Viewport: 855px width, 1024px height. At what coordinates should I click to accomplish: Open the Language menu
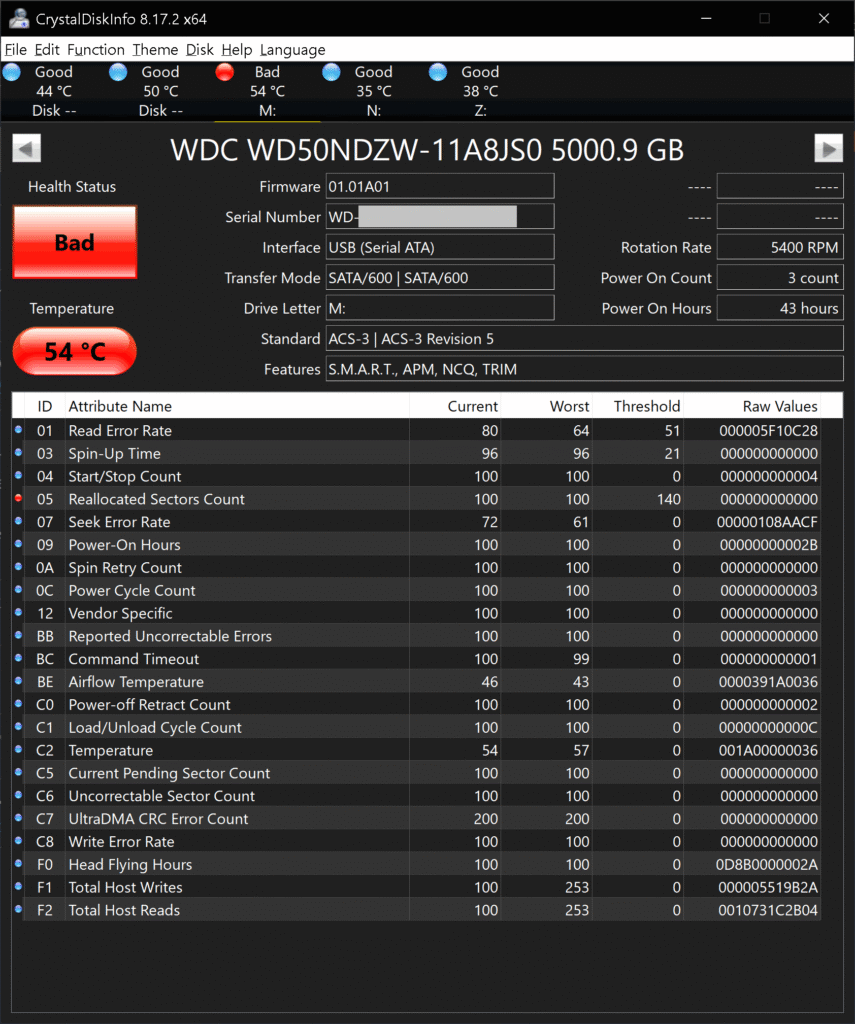point(292,50)
